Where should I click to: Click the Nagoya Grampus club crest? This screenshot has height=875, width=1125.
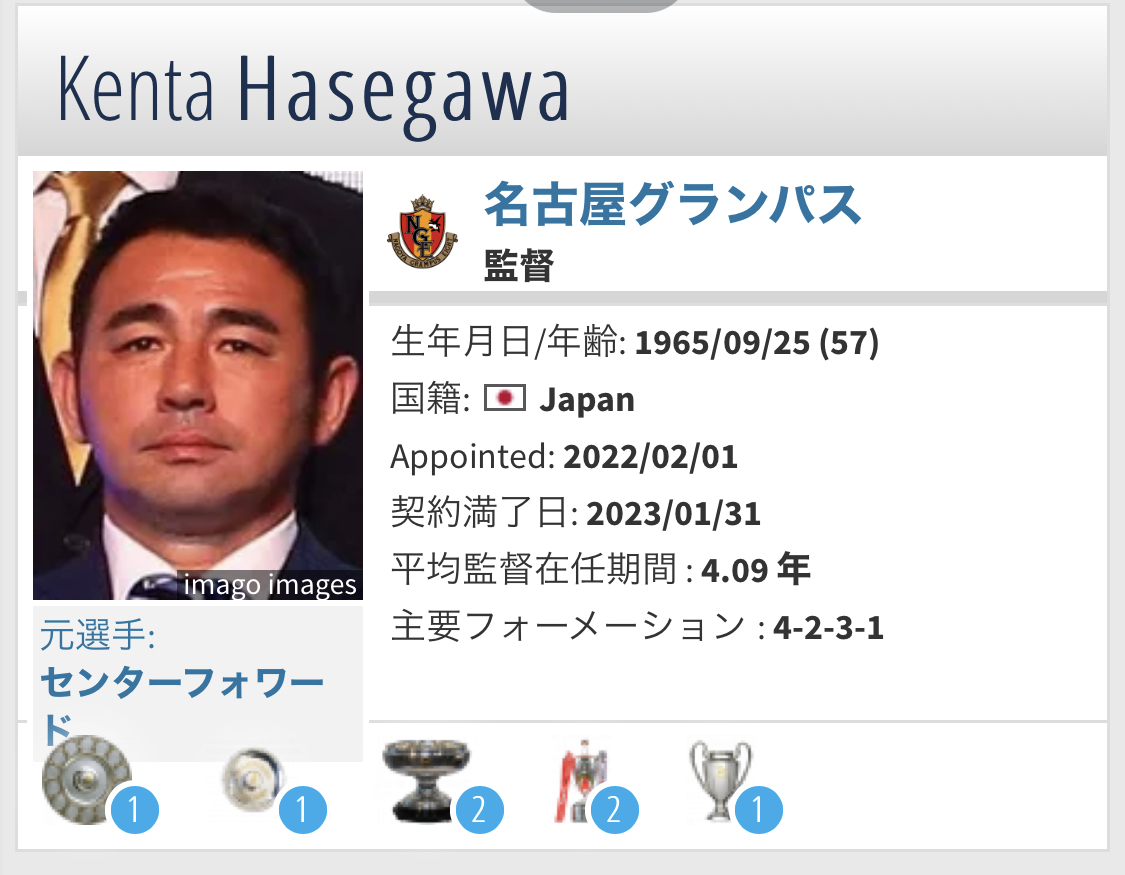pyautogui.click(x=422, y=231)
